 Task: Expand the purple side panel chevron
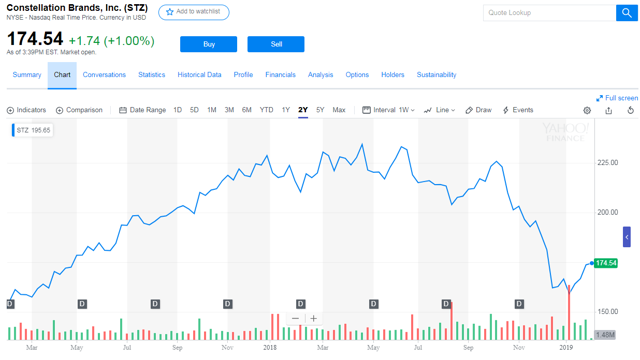[627, 237]
